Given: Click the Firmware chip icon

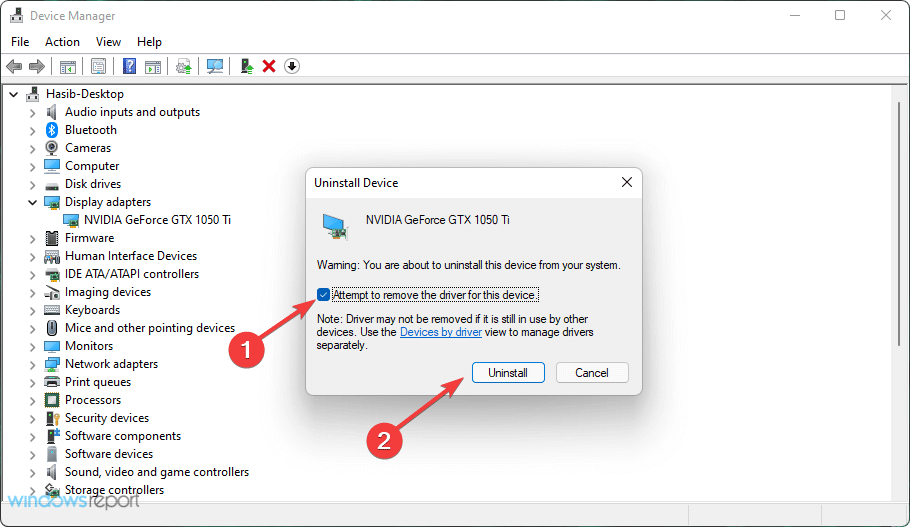Looking at the screenshot, I should [x=52, y=238].
